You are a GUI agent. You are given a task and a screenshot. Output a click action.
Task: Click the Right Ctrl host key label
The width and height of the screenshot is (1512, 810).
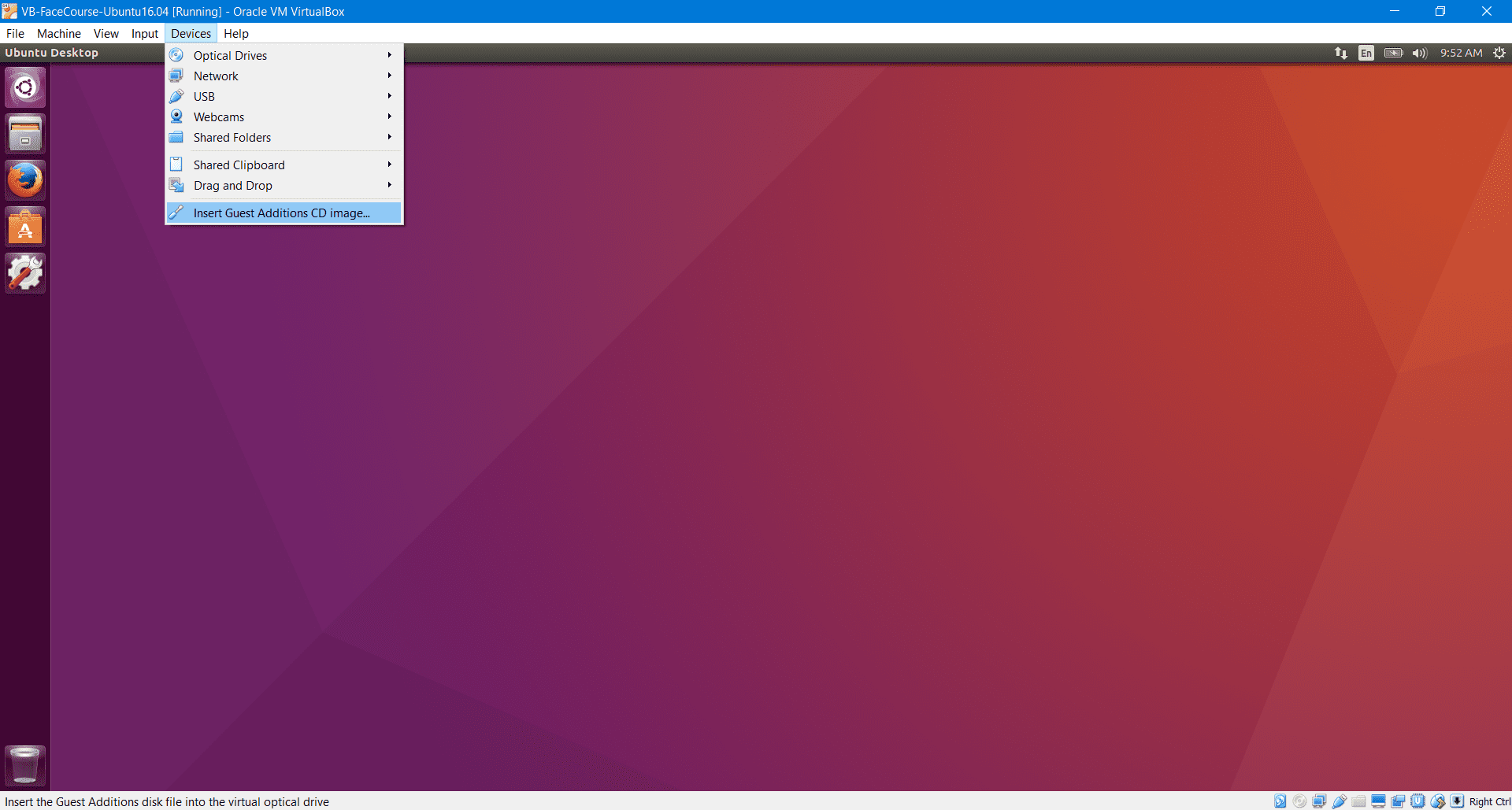pyautogui.click(x=1490, y=801)
